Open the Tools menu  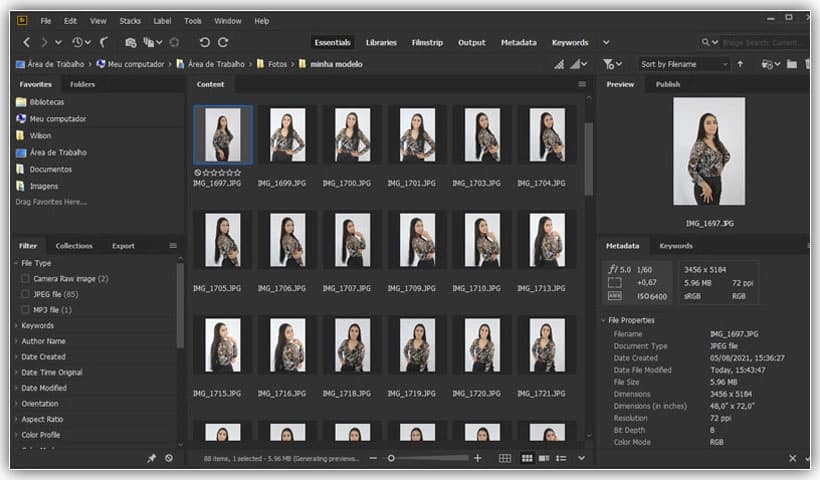(x=193, y=21)
